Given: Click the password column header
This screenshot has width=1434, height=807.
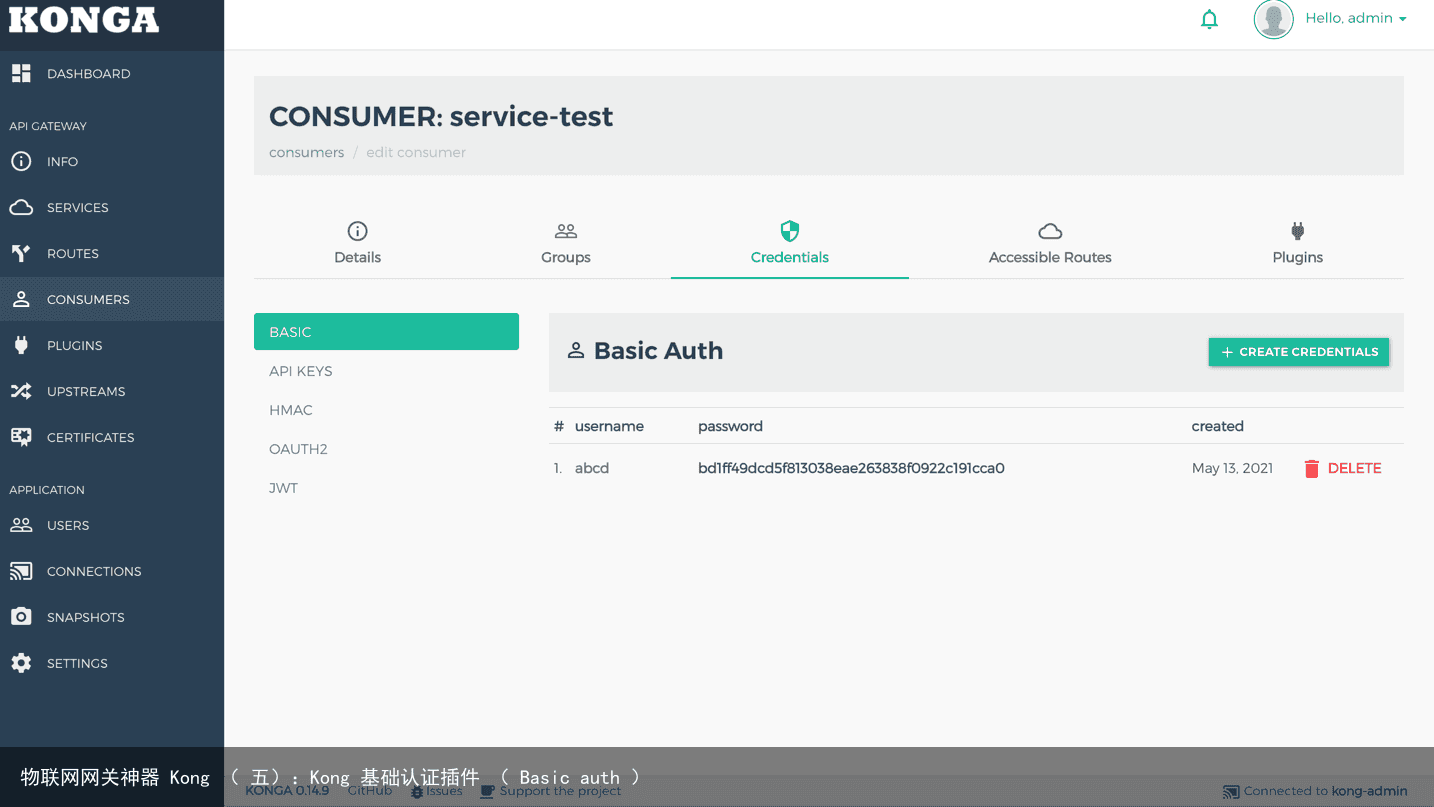Looking at the screenshot, I should [x=730, y=426].
